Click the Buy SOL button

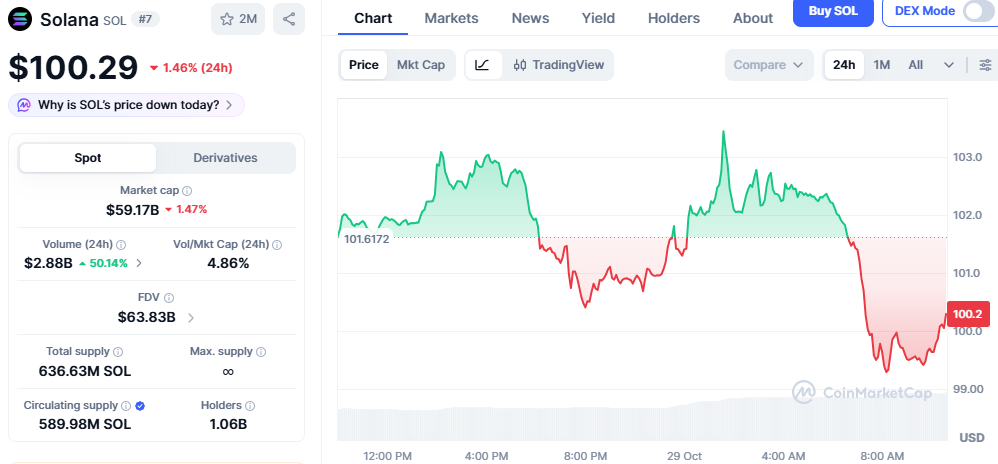click(833, 11)
